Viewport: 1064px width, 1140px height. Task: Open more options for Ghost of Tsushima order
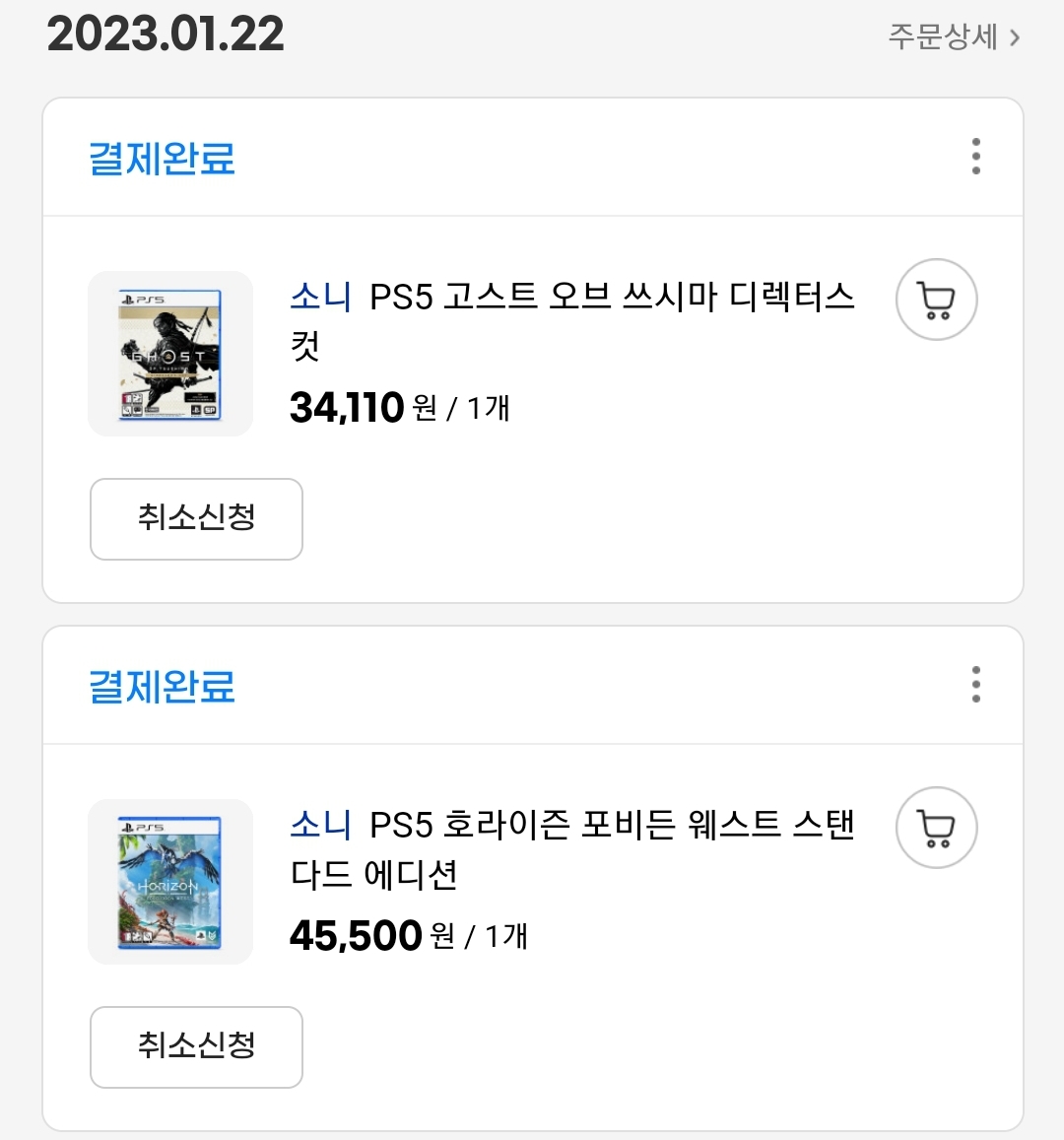tap(975, 157)
